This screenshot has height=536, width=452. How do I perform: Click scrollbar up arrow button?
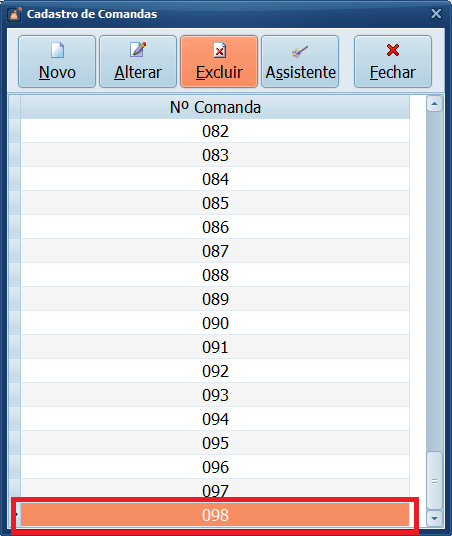tap(434, 104)
